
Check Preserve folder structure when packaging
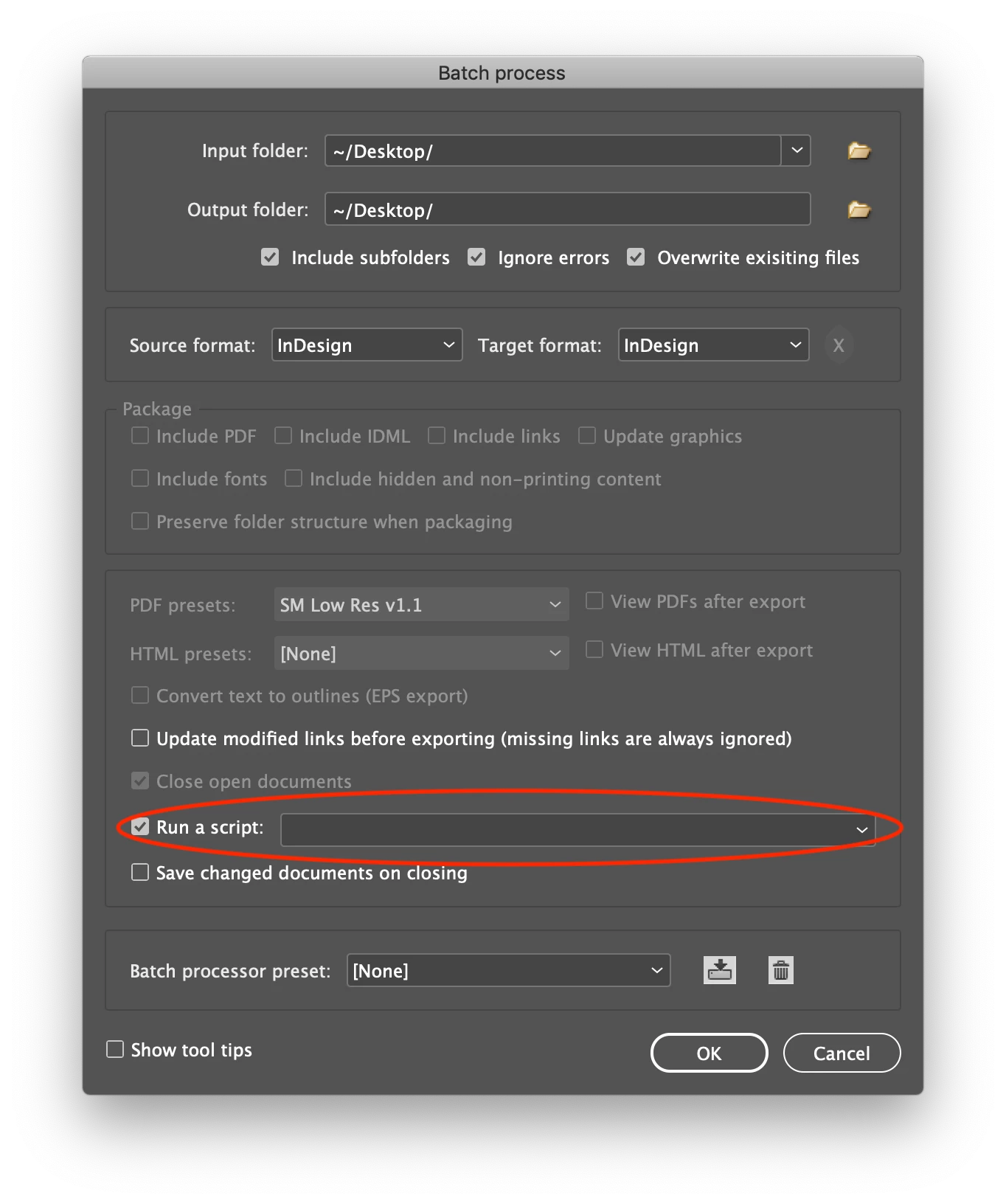140,522
